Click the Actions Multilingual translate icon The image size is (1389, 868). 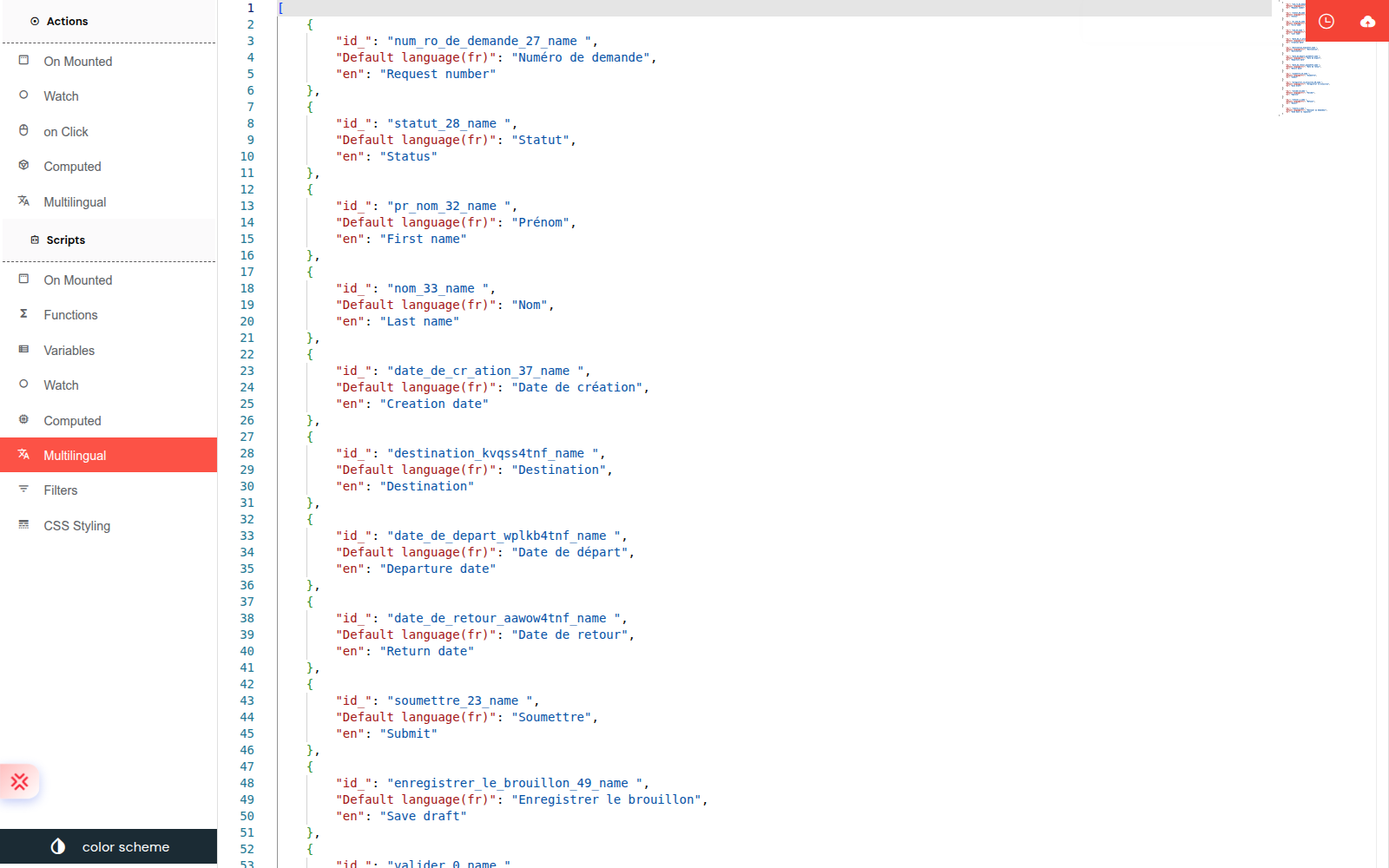pyautogui.click(x=23, y=201)
